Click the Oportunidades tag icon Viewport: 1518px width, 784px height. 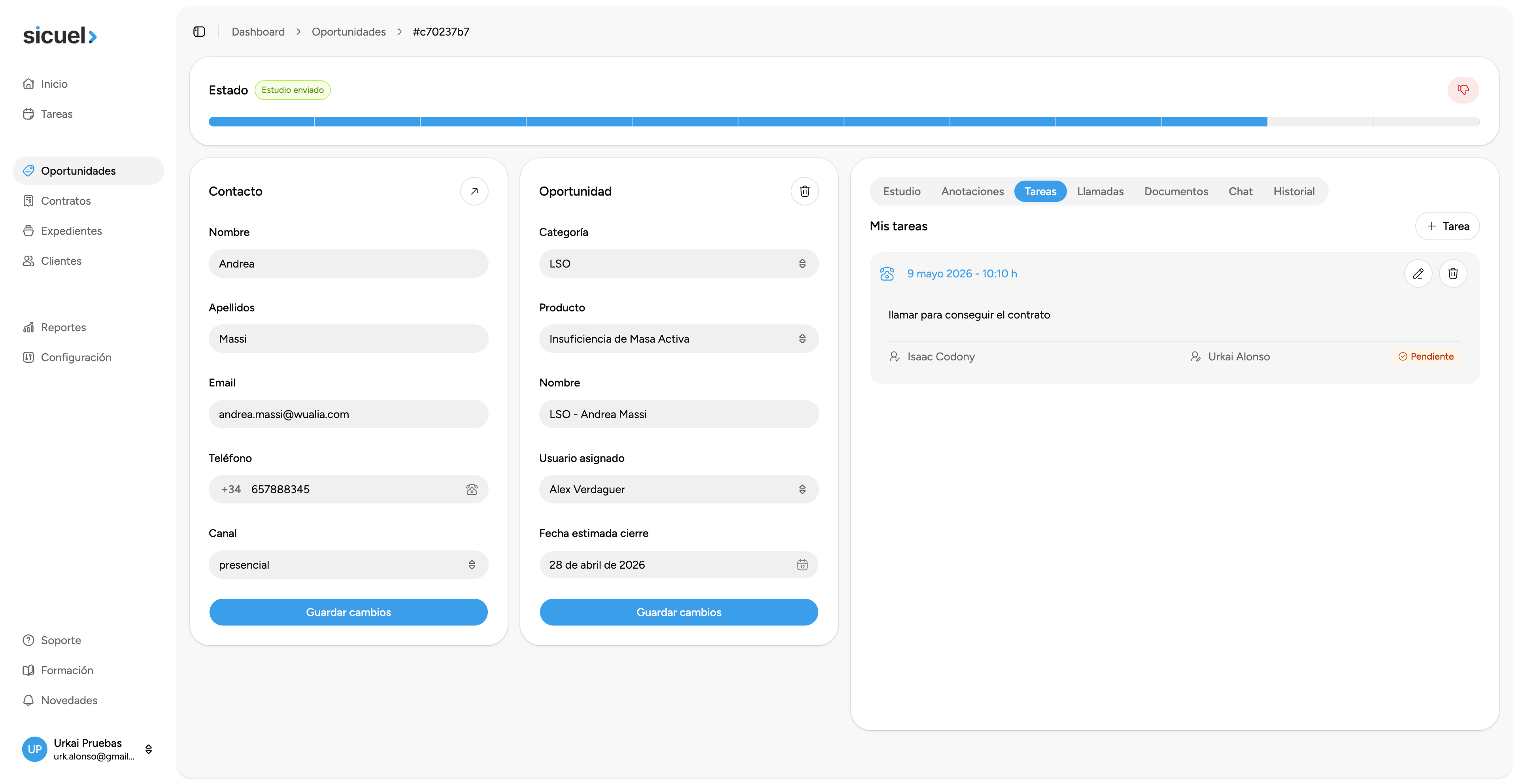click(x=28, y=171)
